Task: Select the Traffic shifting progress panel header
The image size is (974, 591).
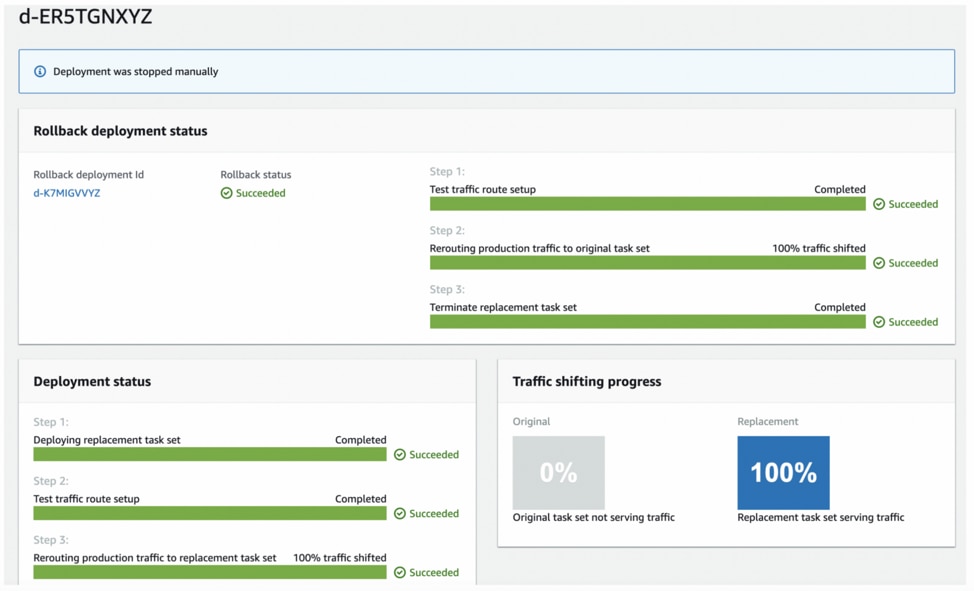Action: coord(589,381)
